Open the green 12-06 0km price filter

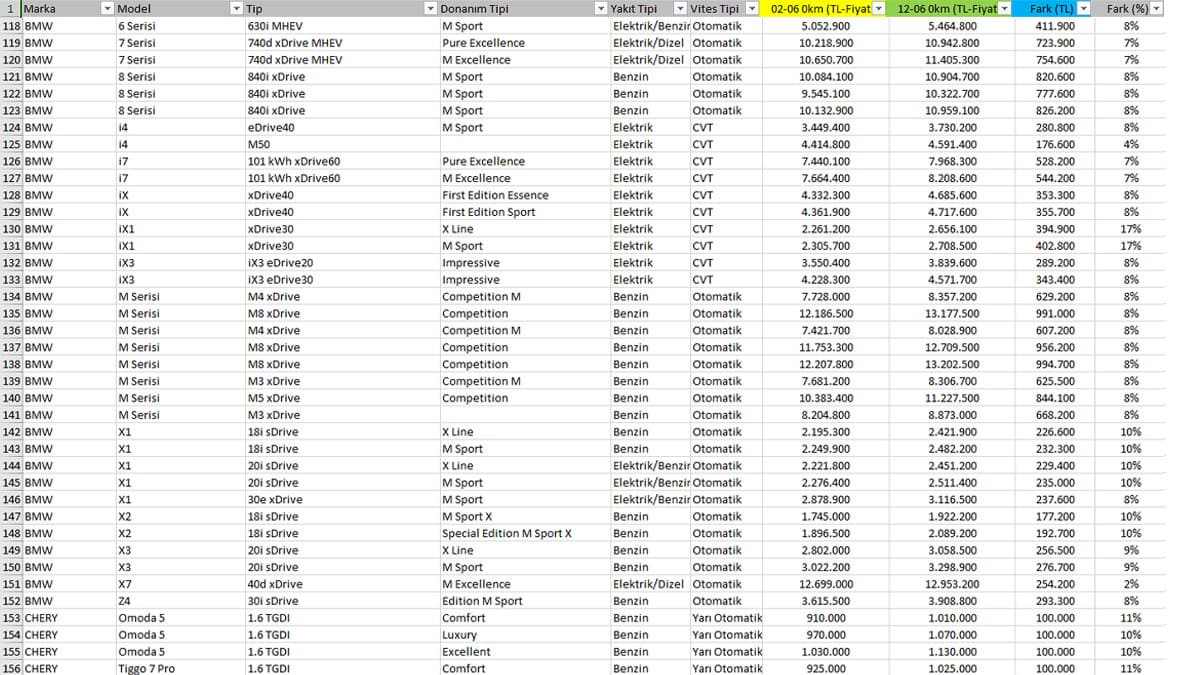[x=1006, y=8]
